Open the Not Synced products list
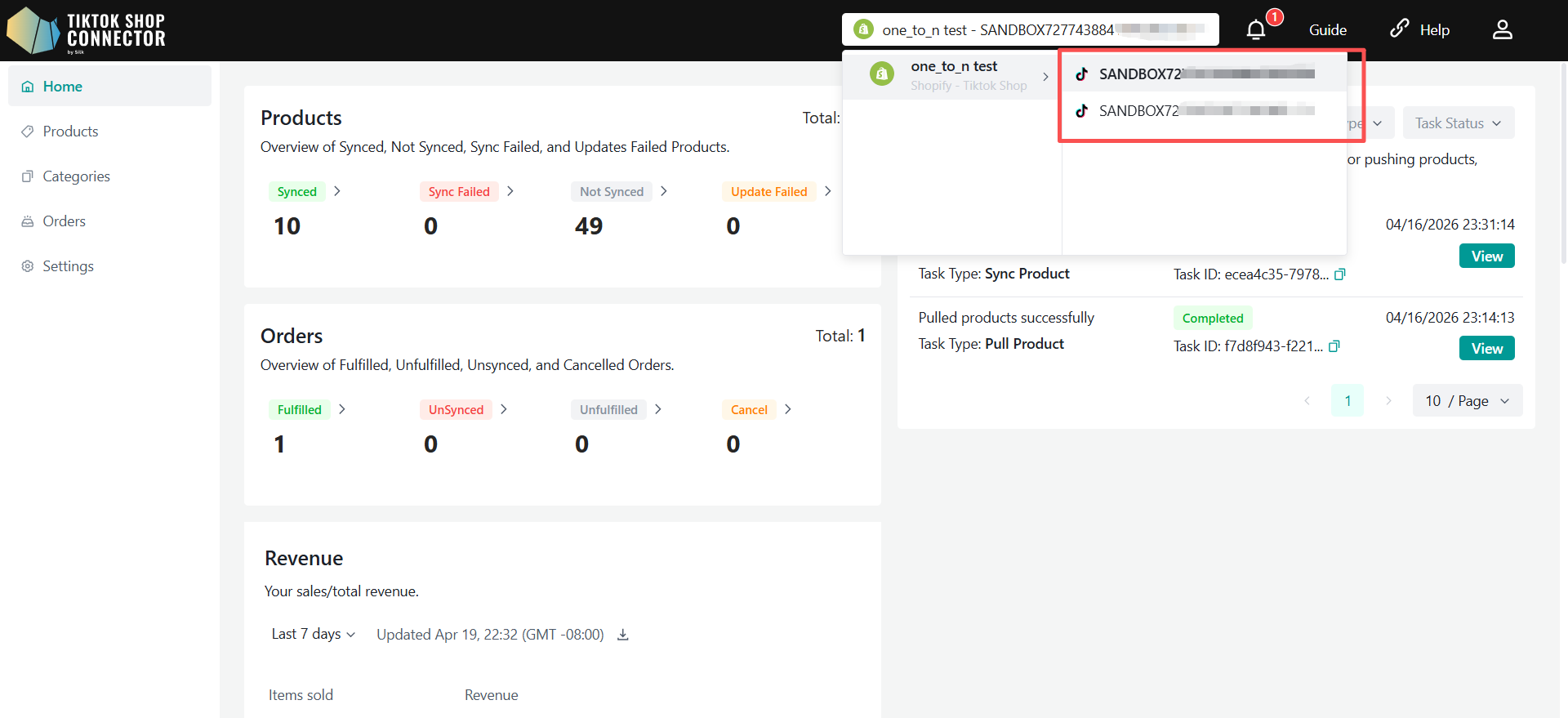The height and width of the screenshot is (718, 1568). (619, 192)
